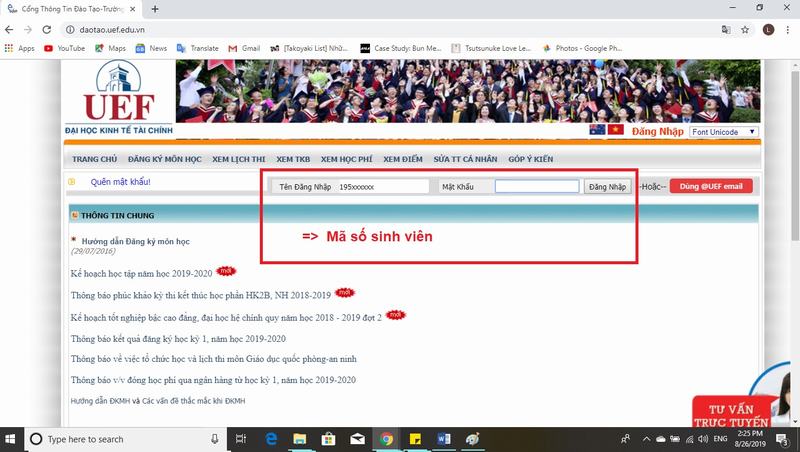
Task: Go to the XEM LỊCH THI menu item
Action: click(x=238, y=160)
